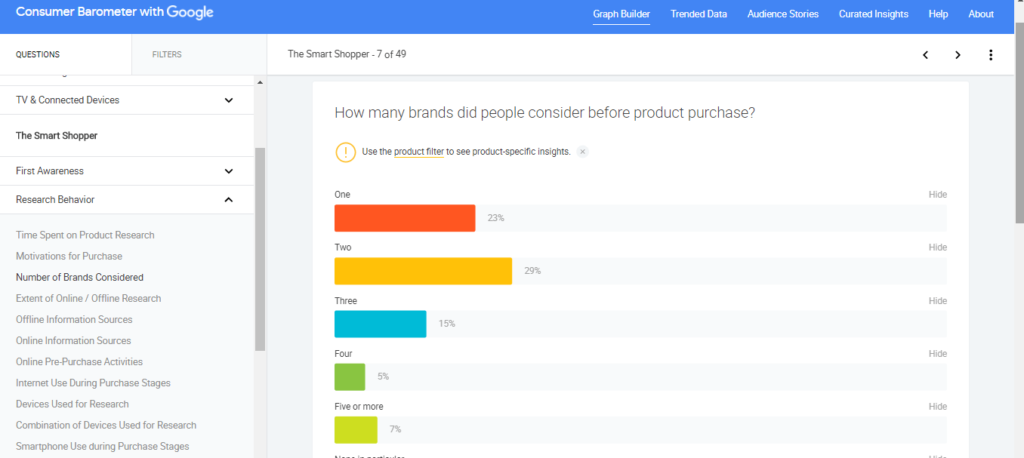The width and height of the screenshot is (1024, 458).
Task: Go to next chart with right arrow
Action: (958, 55)
